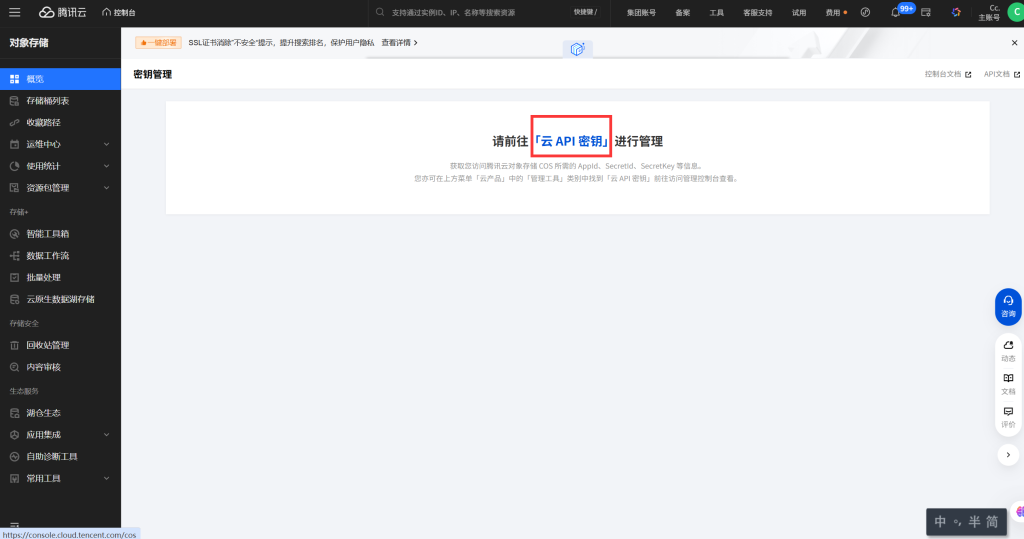
Task: Open the 文档 book floating icon
Action: [x=1008, y=384]
